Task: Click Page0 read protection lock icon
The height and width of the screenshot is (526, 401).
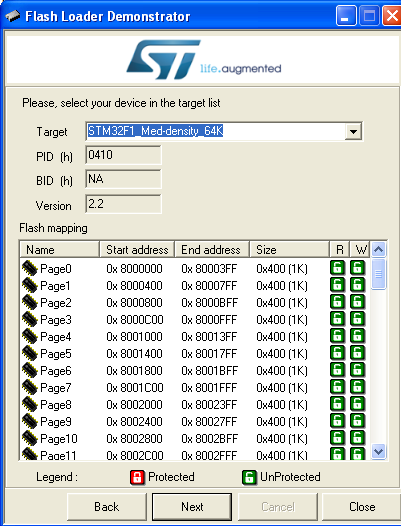Action: click(338, 268)
